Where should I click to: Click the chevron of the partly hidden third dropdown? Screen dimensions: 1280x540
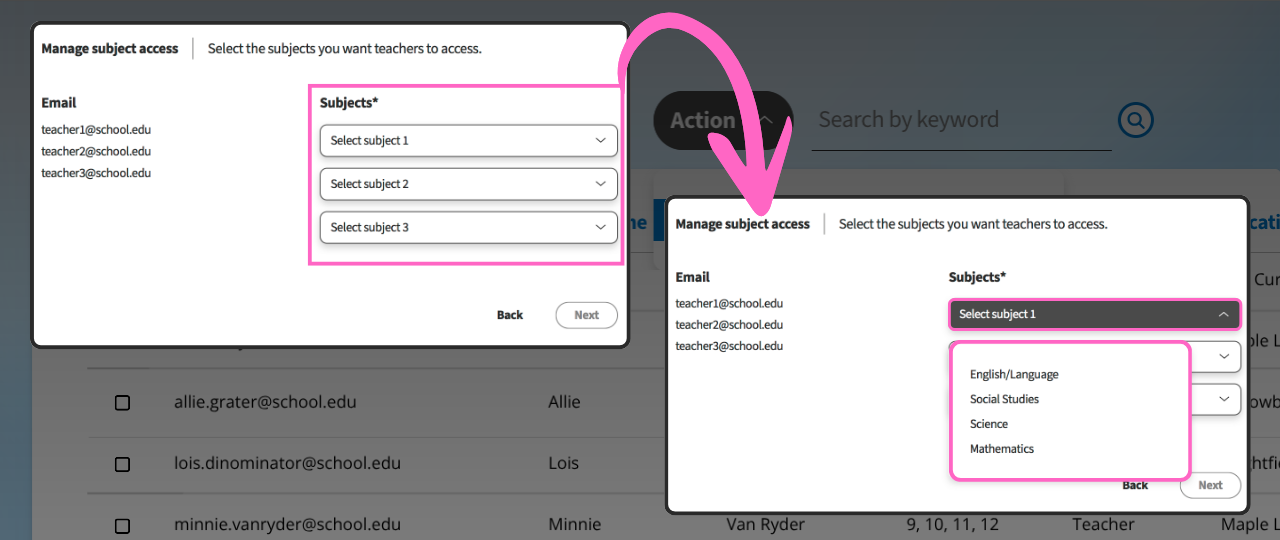pyautogui.click(x=1224, y=399)
